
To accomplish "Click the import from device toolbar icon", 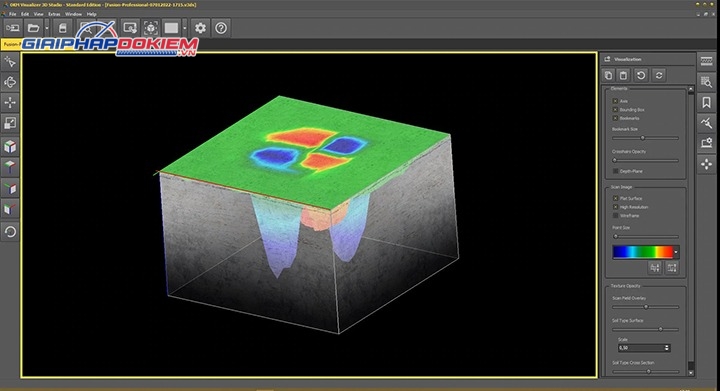I will coord(12,28).
